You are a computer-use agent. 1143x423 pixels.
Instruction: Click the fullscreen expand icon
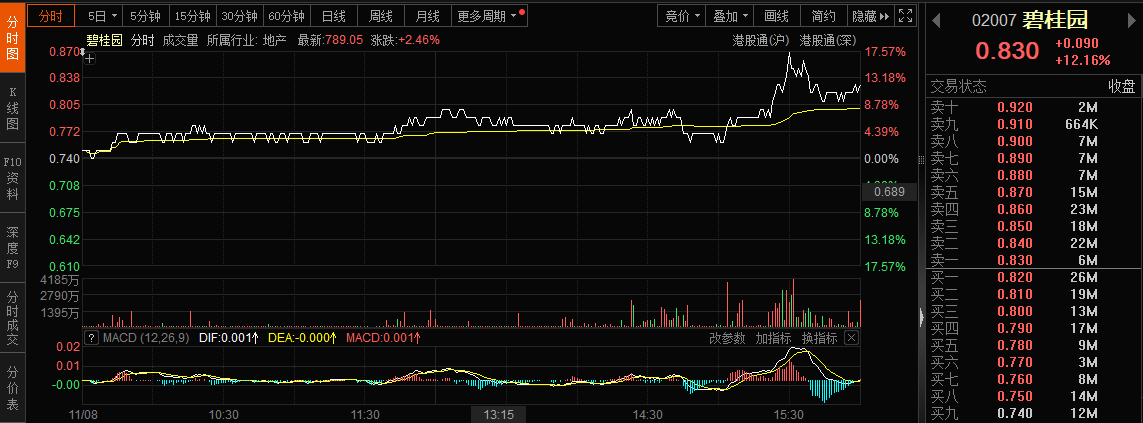[x=905, y=16]
